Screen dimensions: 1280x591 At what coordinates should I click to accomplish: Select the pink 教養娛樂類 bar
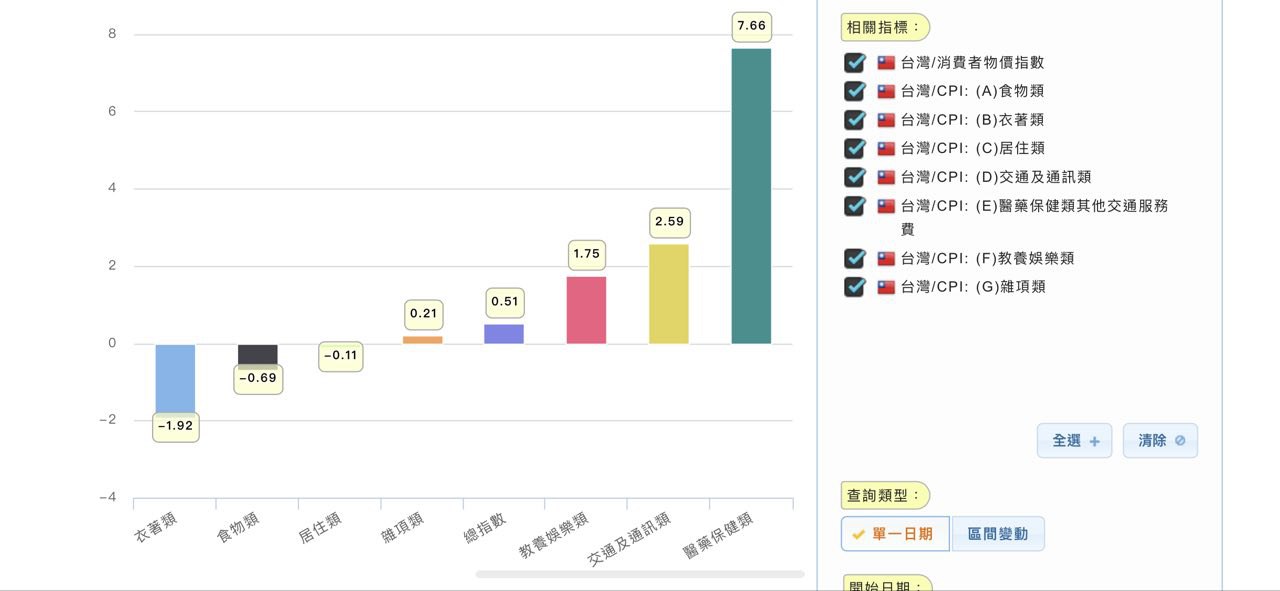(x=586, y=310)
